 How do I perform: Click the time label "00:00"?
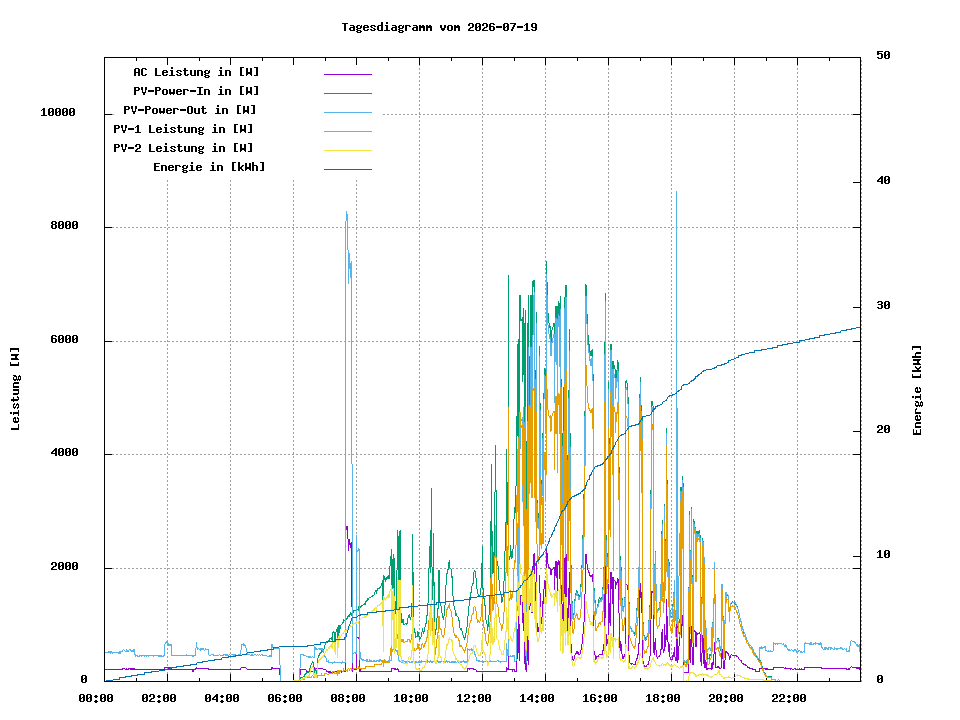(96, 699)
